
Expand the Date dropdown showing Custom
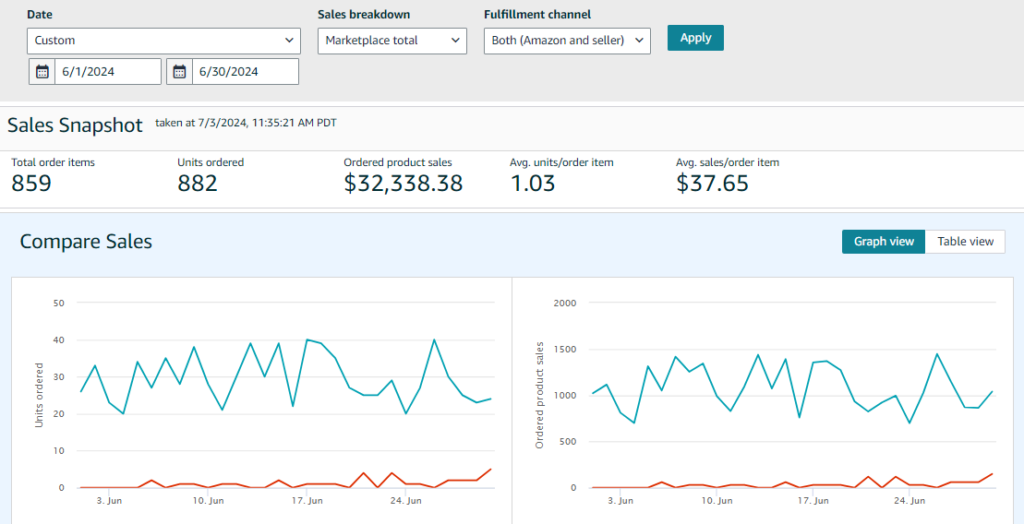pos(164,40)
